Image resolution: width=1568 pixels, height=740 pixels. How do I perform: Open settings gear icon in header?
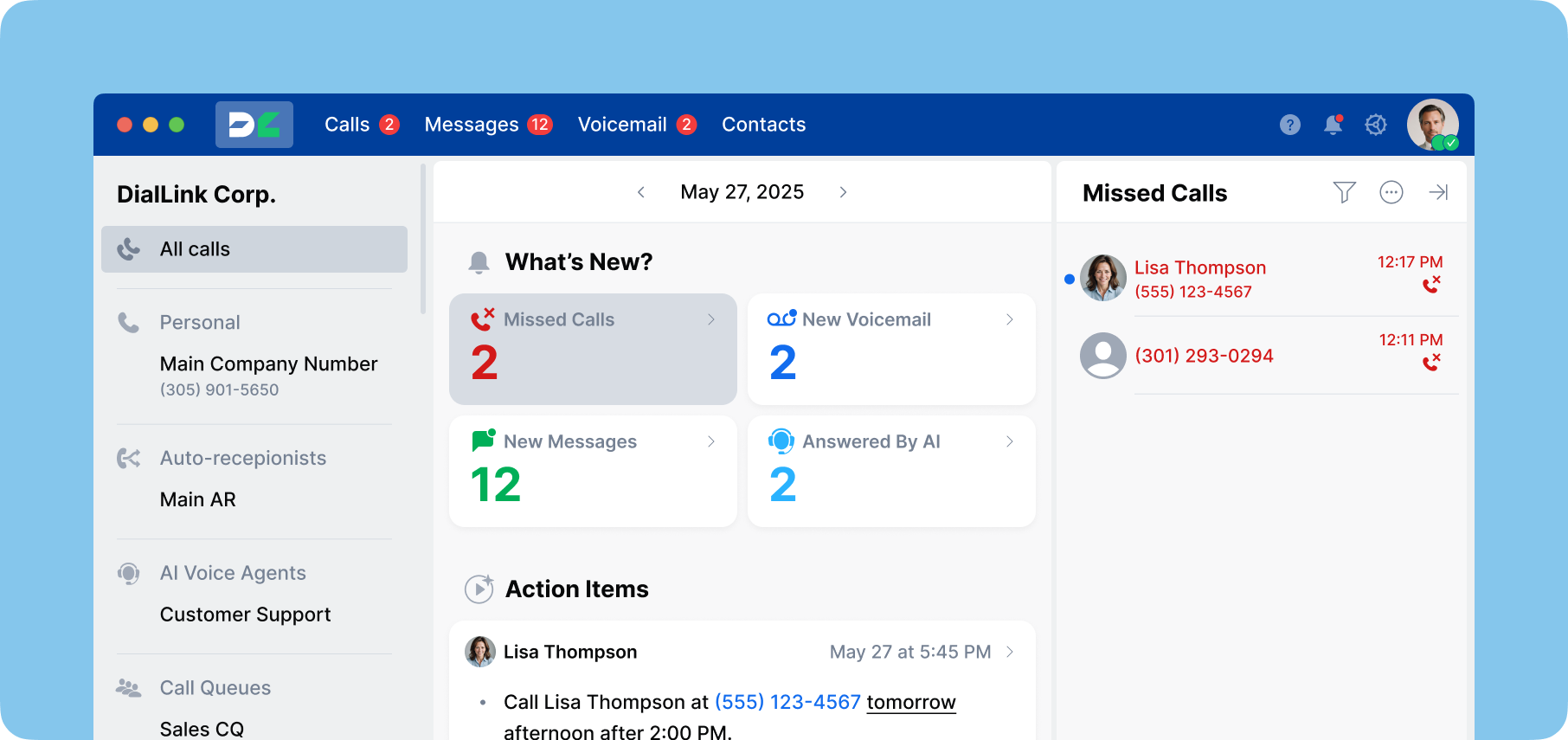point(1376,125)
